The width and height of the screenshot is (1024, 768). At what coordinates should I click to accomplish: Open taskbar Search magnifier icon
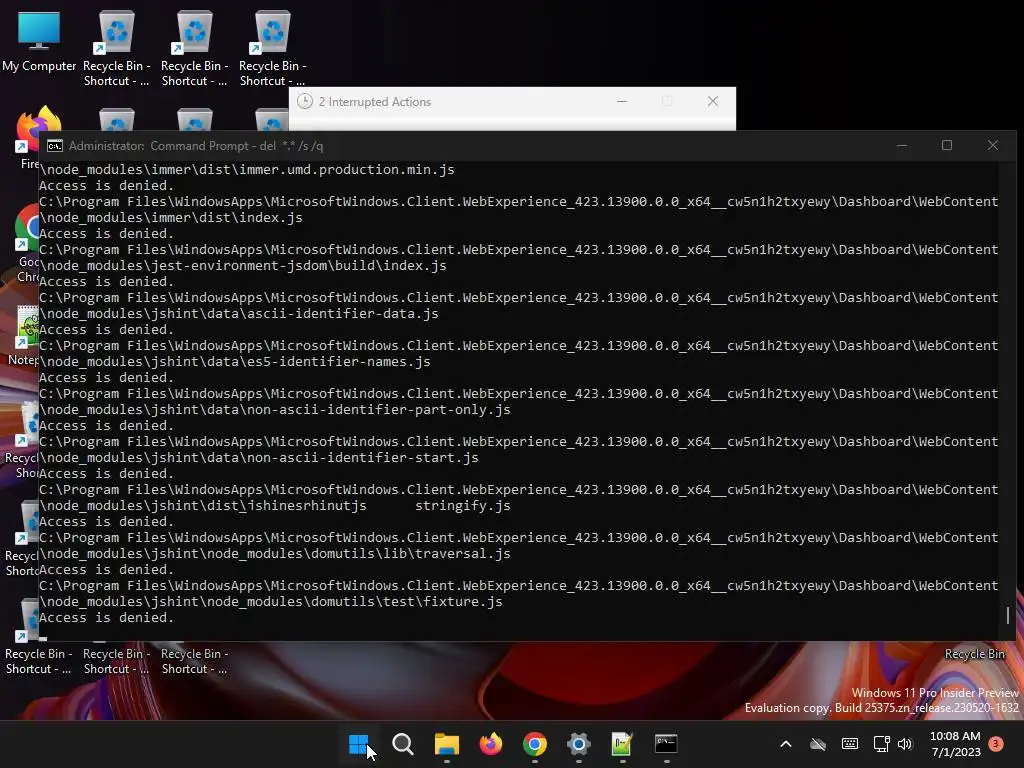click(402, 744)
